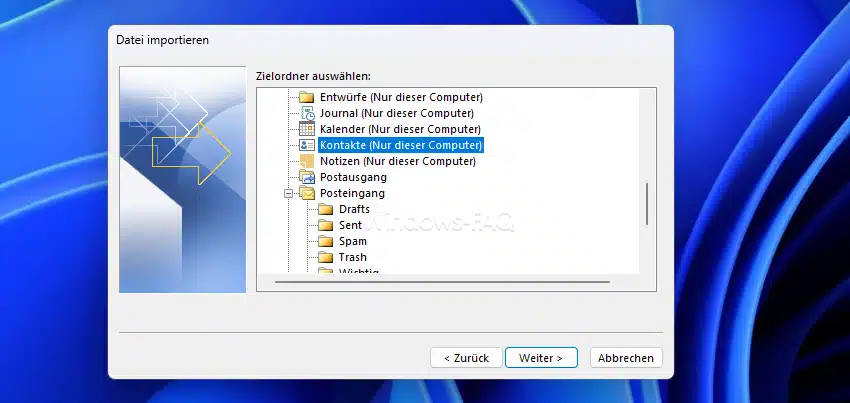The image size is (850, 403).
Task: Click the Entwürfe folder icon
Action: coord(307,98)
